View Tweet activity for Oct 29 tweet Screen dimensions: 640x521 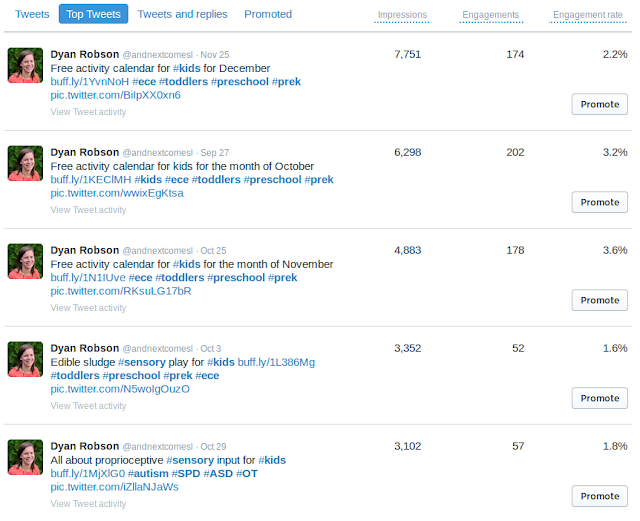tap(88, 504)
